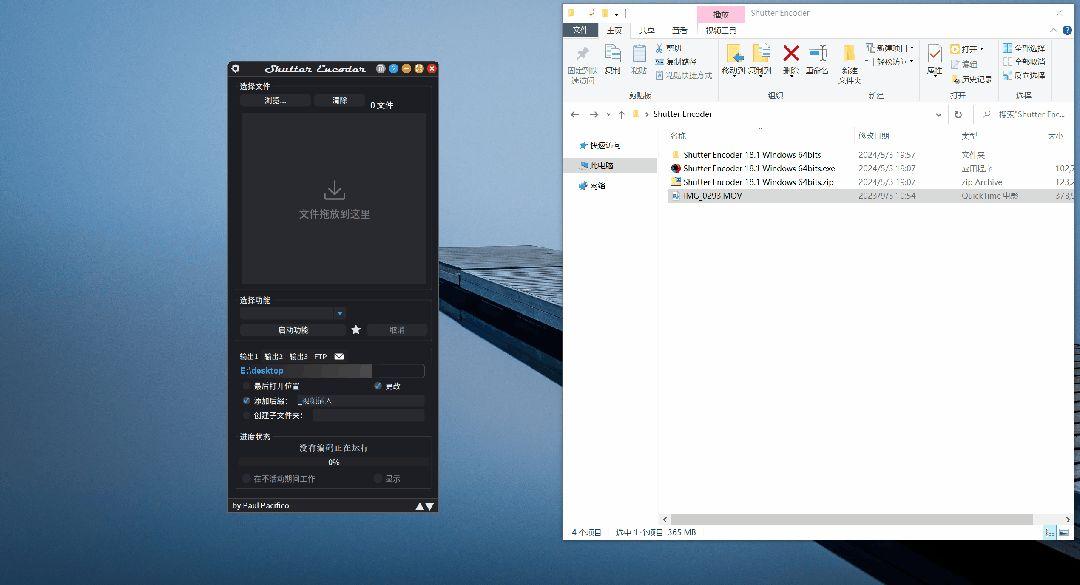Select the Share tab in Explorer ribbon
Screen dimensions: 1080x585
[x=647, y=30]
